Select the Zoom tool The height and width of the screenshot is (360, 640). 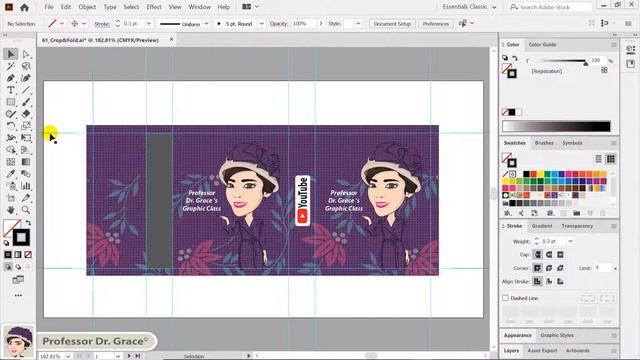click(x=26, y=210)
